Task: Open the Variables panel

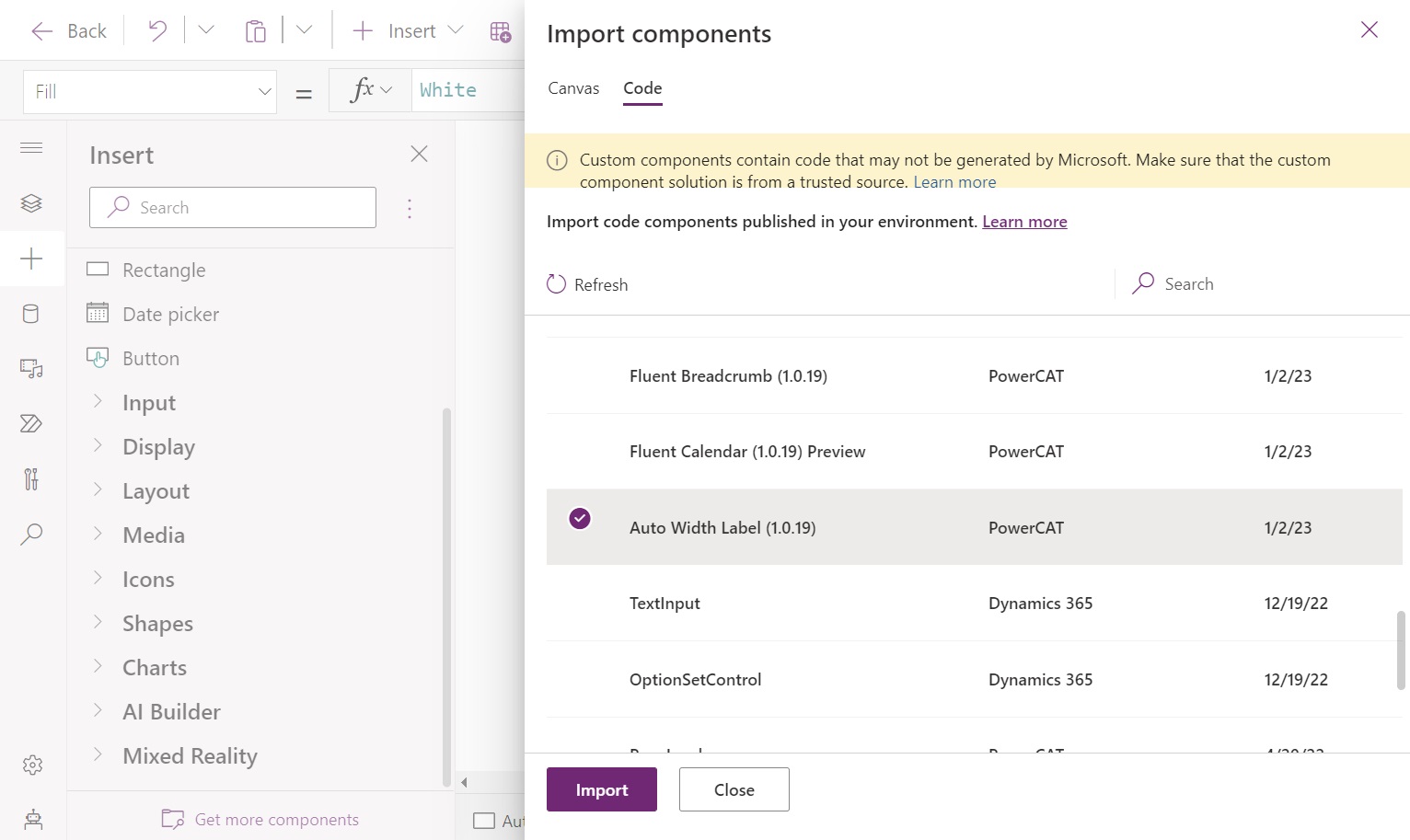Action: point(32,479)
